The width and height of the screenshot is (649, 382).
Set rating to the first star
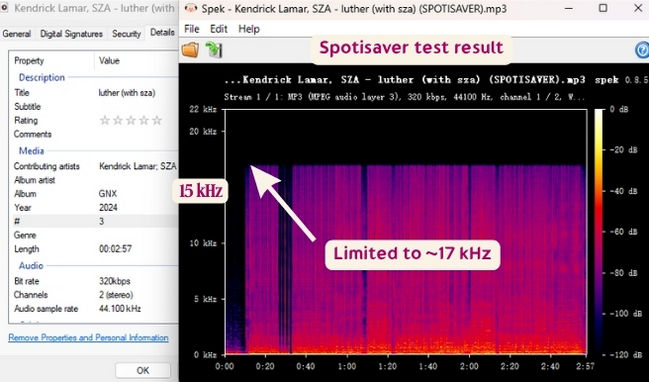105,120
